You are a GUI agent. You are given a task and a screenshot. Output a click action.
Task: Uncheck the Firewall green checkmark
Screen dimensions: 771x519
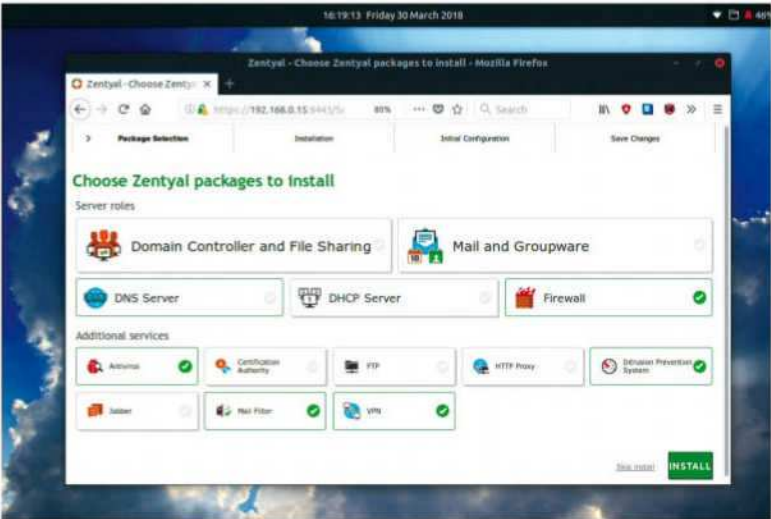point(699,297)
